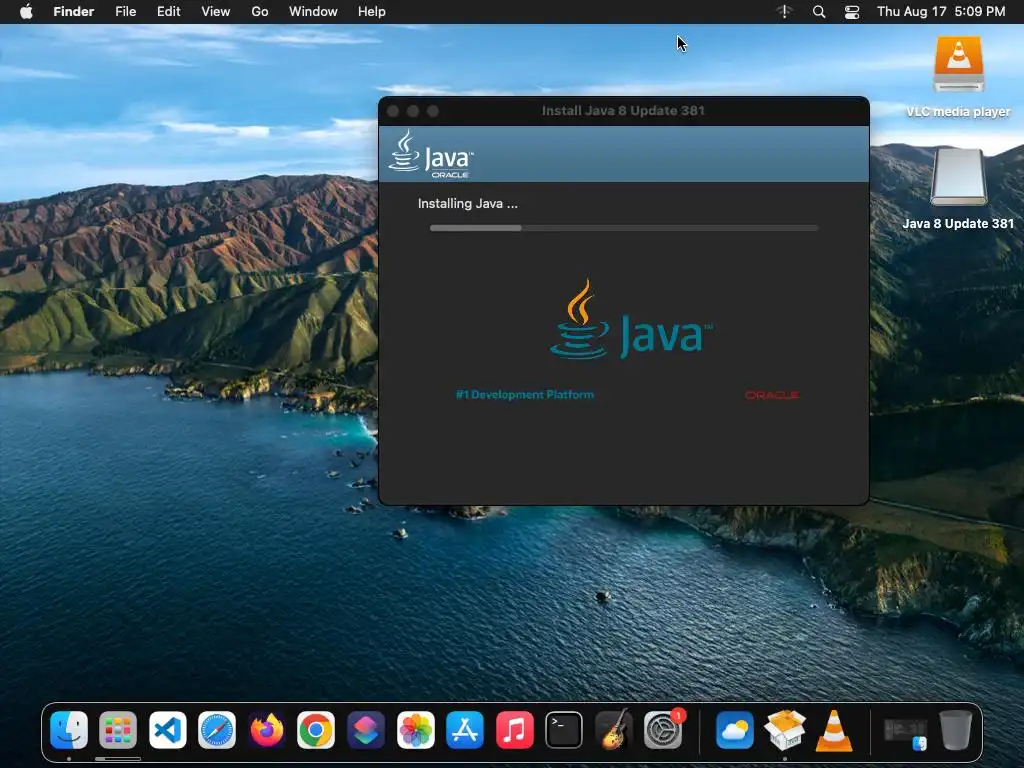Open Safari browser in the dock
1024x768 pixels.
[x=217, y=730]
